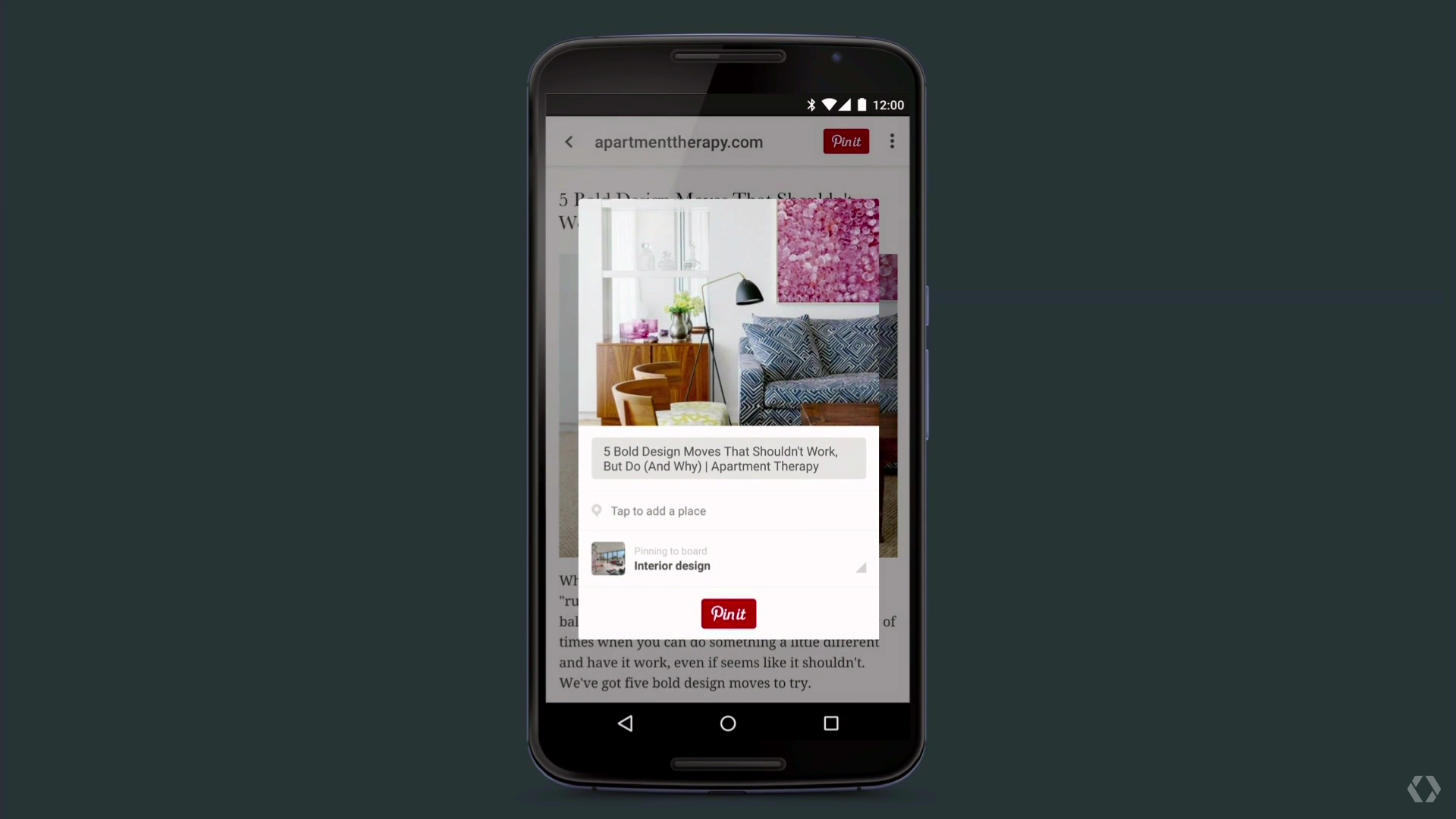
Task: Tap the Android Home button
Action: tap(728, 723)
